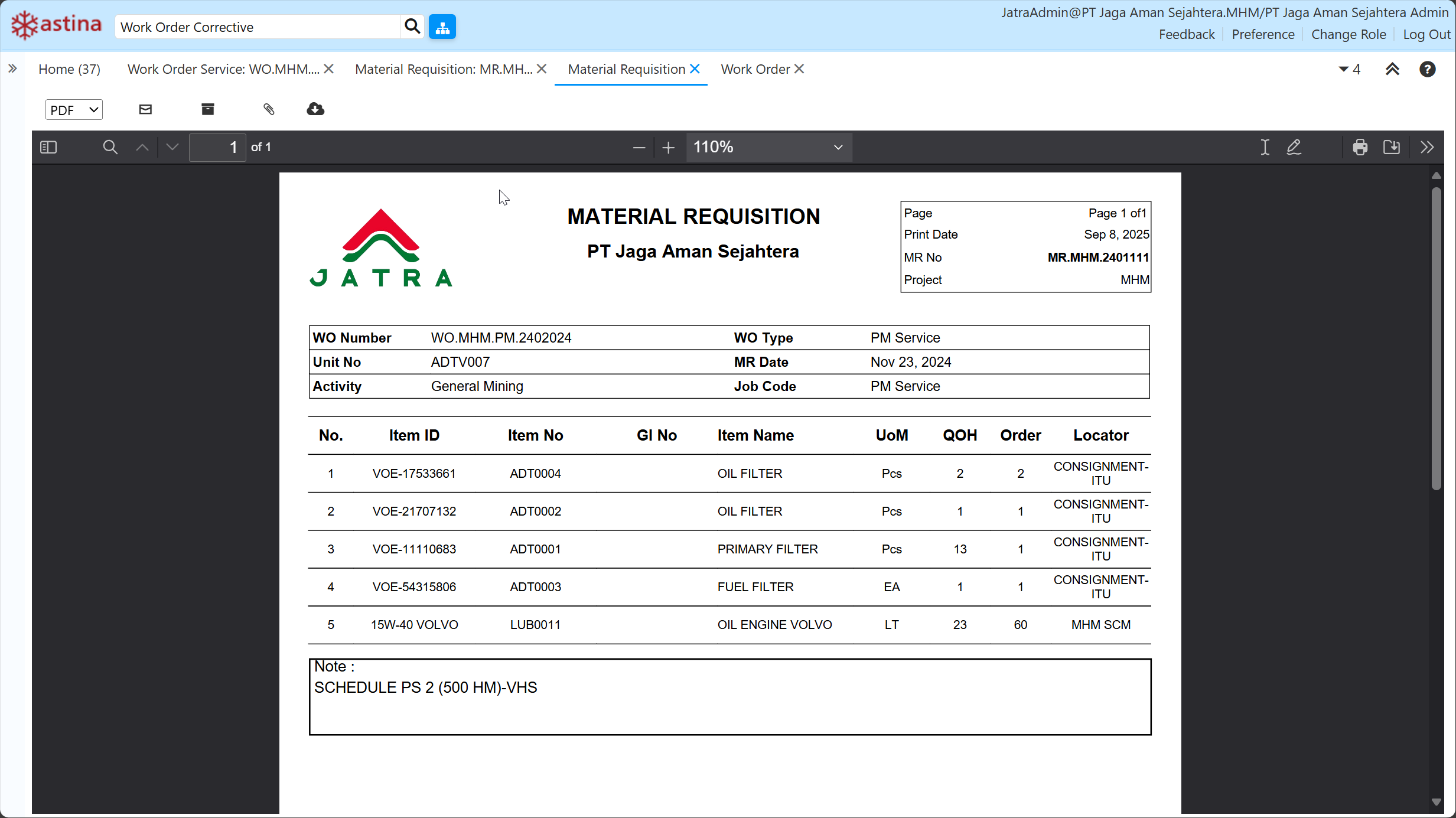
Task: Select the PDF draw annotation tool
Action: 1294,147
